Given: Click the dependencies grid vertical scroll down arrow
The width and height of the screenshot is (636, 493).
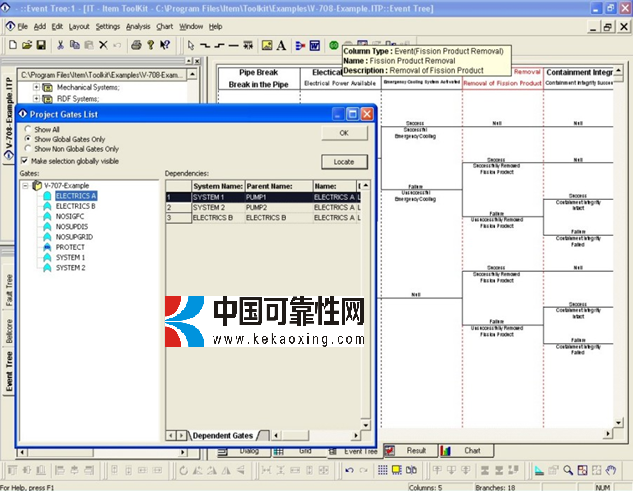Looking at the screenshot, I should tap(365, 425).
